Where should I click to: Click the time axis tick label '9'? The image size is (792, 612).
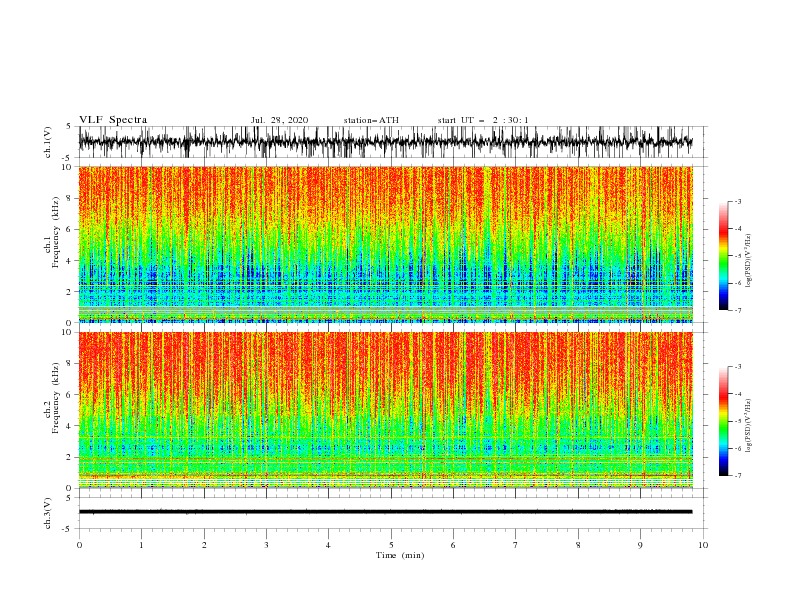click(x=640, y=545)
